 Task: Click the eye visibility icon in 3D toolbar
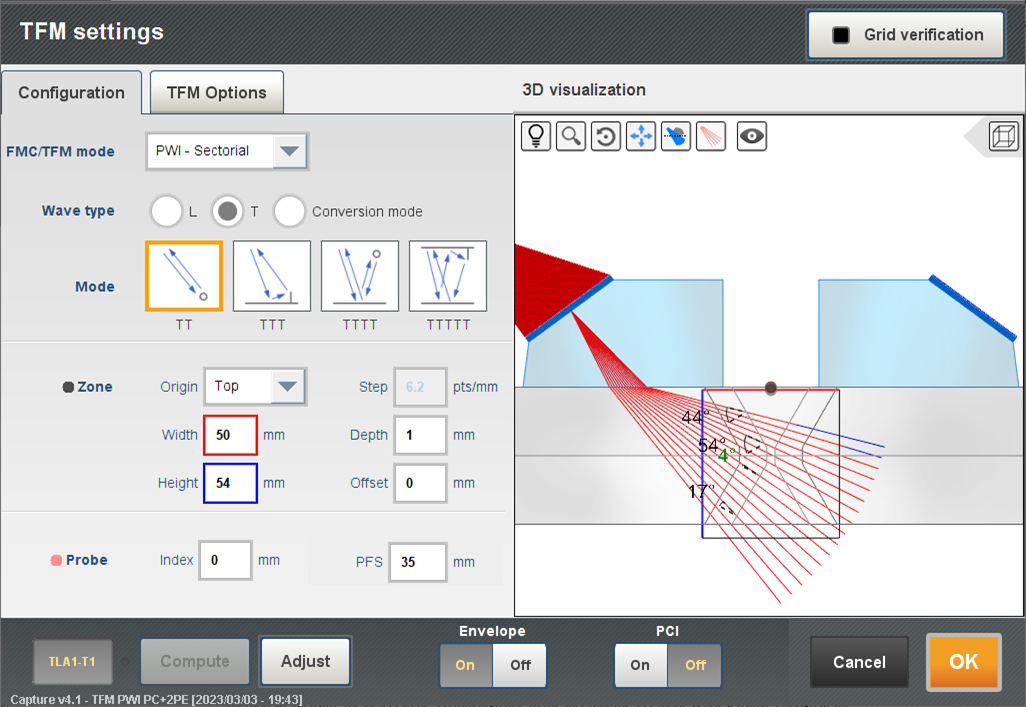751,136
